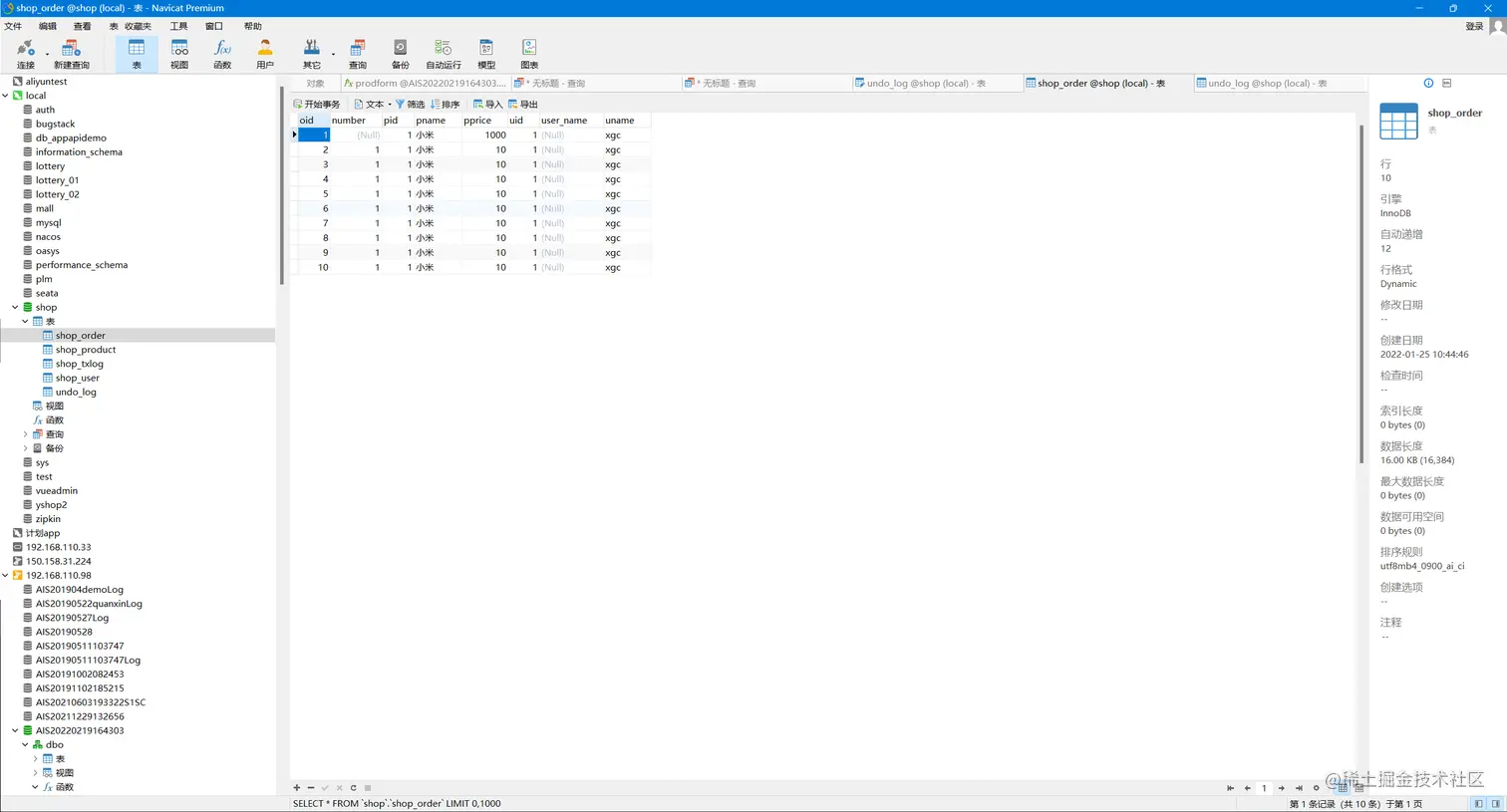Screen dimensions: 1507x812
Task: Collapse the 192.168.110.98 connection node
Action: point(5,575)
